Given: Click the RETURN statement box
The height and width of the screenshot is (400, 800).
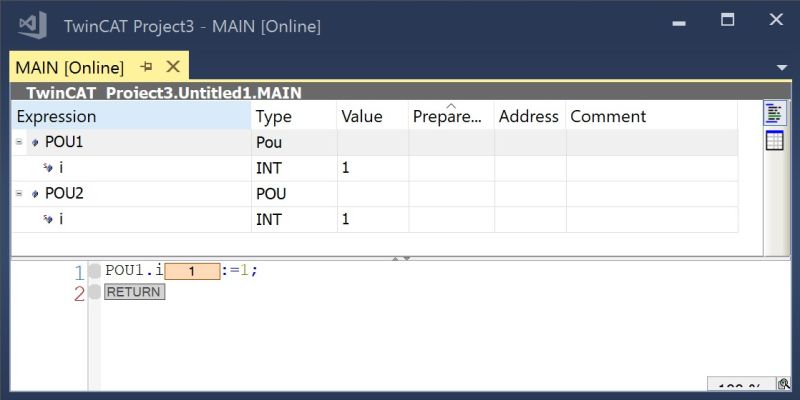Looking at the screenshot, I should click(x=135, y=292).
